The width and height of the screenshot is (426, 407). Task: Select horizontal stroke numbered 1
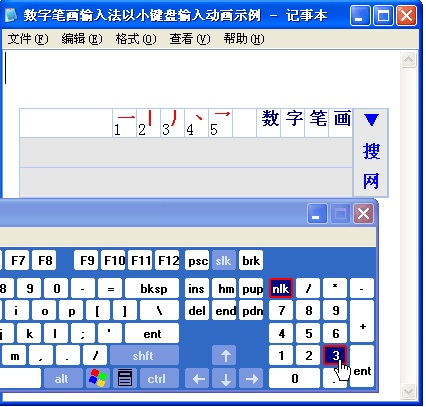pos(125,123)
